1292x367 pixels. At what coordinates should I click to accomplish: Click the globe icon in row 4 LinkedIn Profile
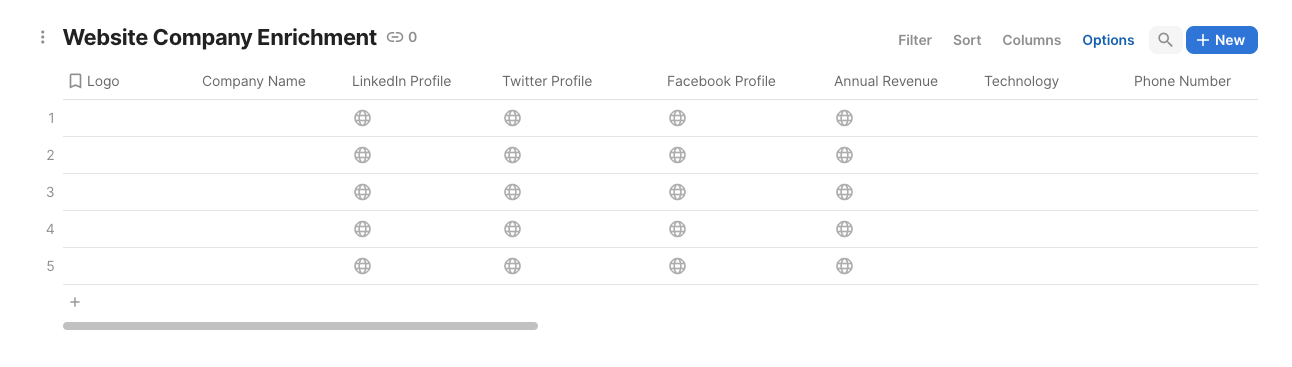coord(362,229)
